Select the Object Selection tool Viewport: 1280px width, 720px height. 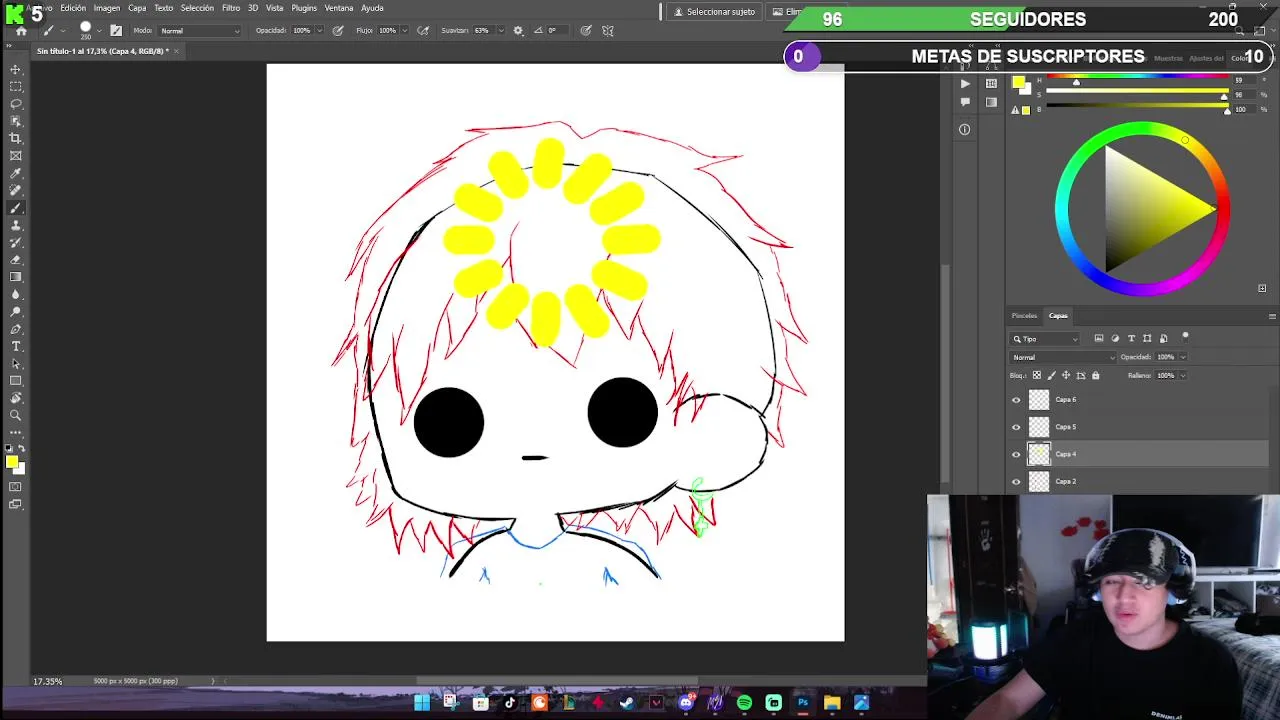[x=16, y=121]
